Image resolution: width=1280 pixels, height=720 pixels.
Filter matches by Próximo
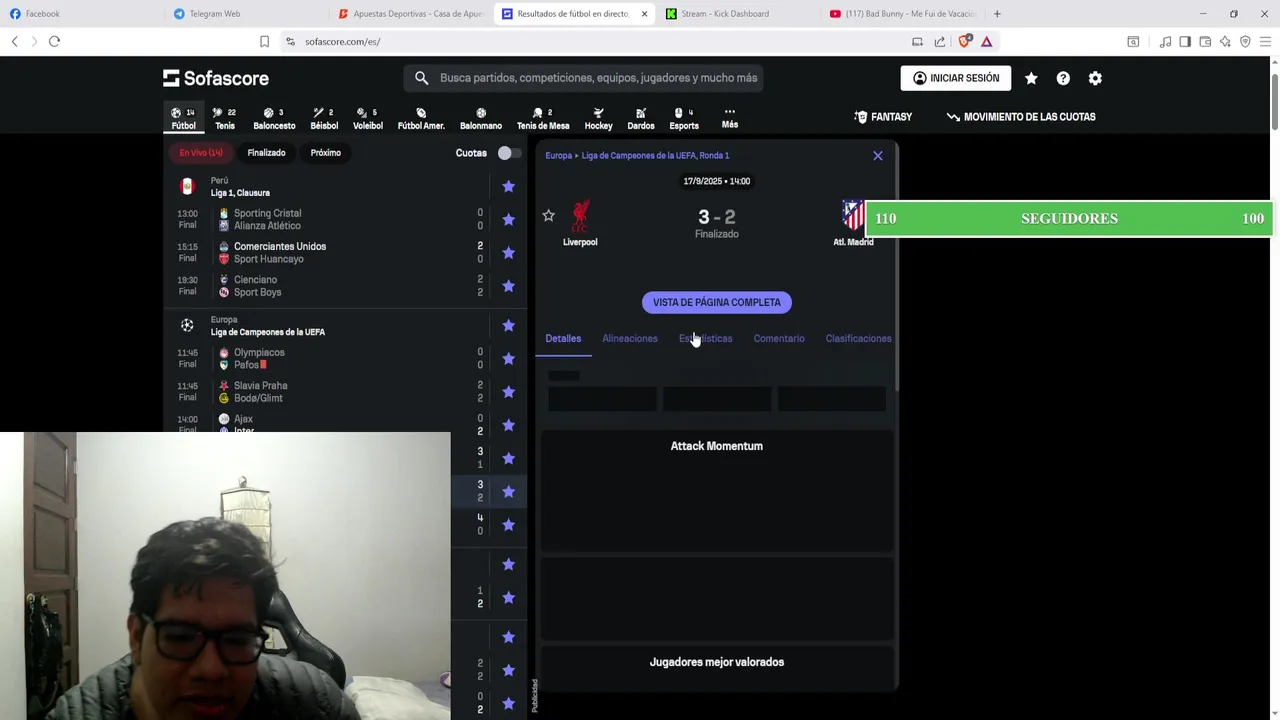(325, 153)
